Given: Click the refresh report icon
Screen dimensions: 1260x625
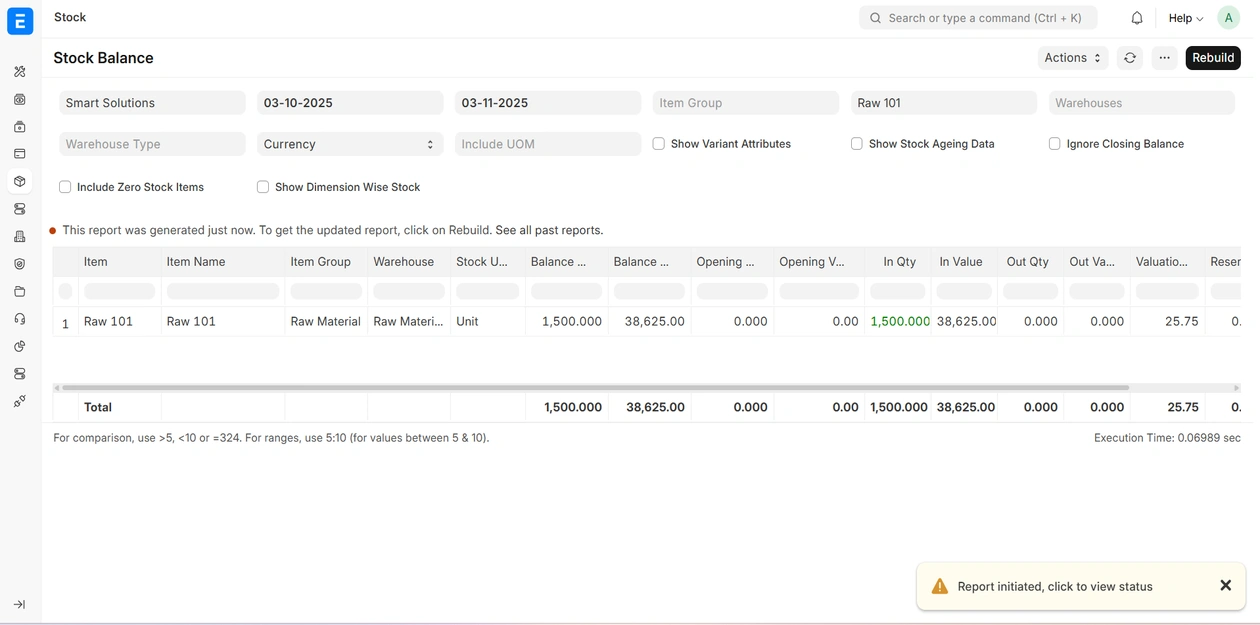Looking at the screenshot, I should 1130,58.
